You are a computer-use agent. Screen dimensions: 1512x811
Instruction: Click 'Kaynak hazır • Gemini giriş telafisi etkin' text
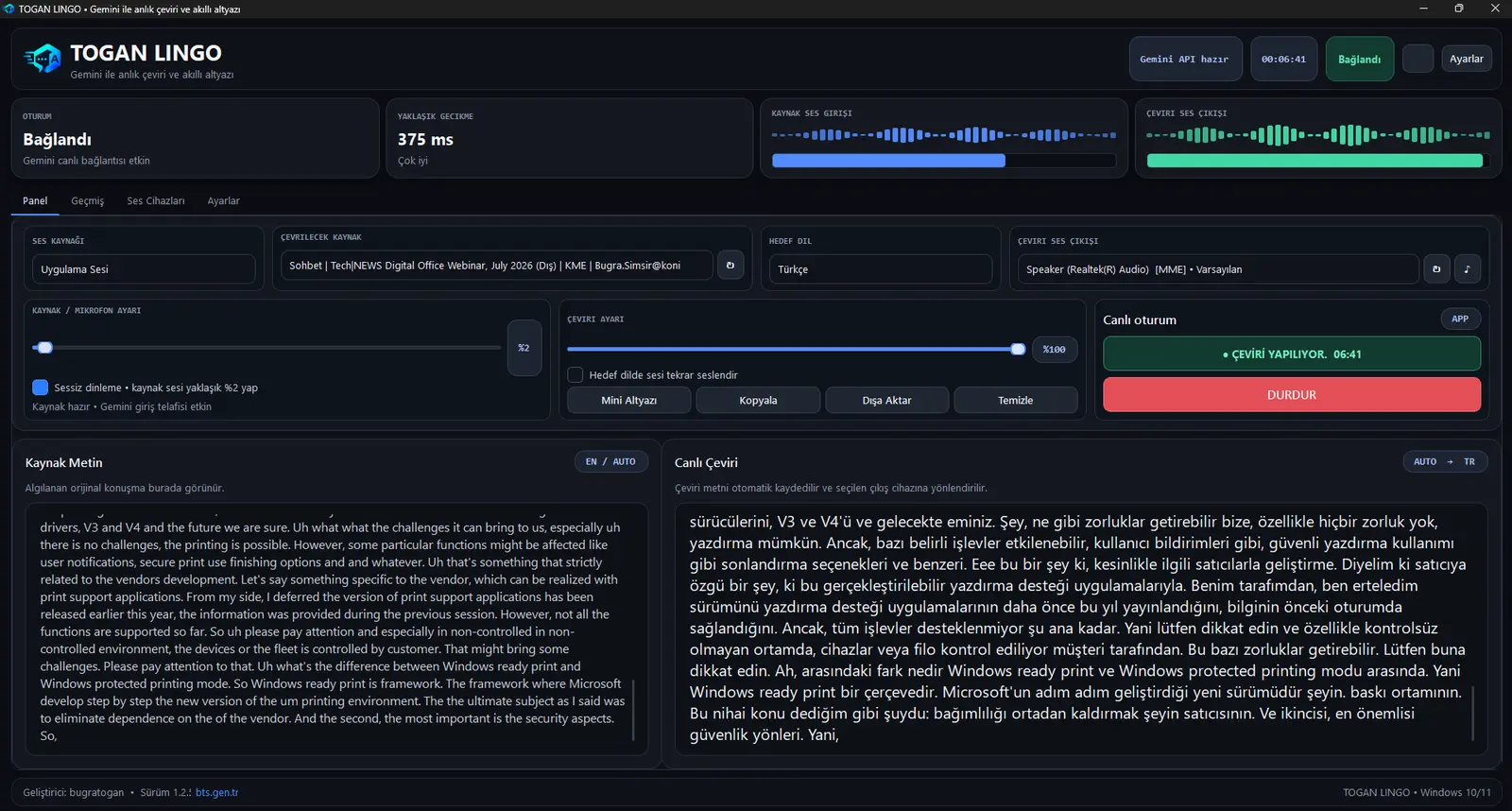pos(122,407)
